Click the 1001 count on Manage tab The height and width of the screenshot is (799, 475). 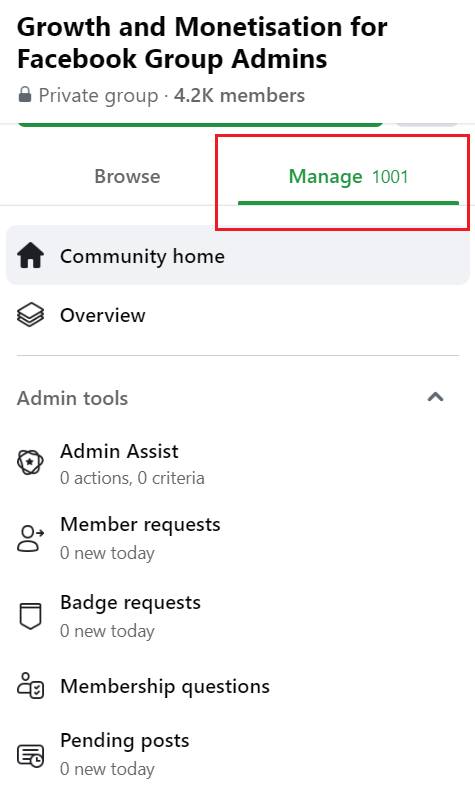pos(390,177)
